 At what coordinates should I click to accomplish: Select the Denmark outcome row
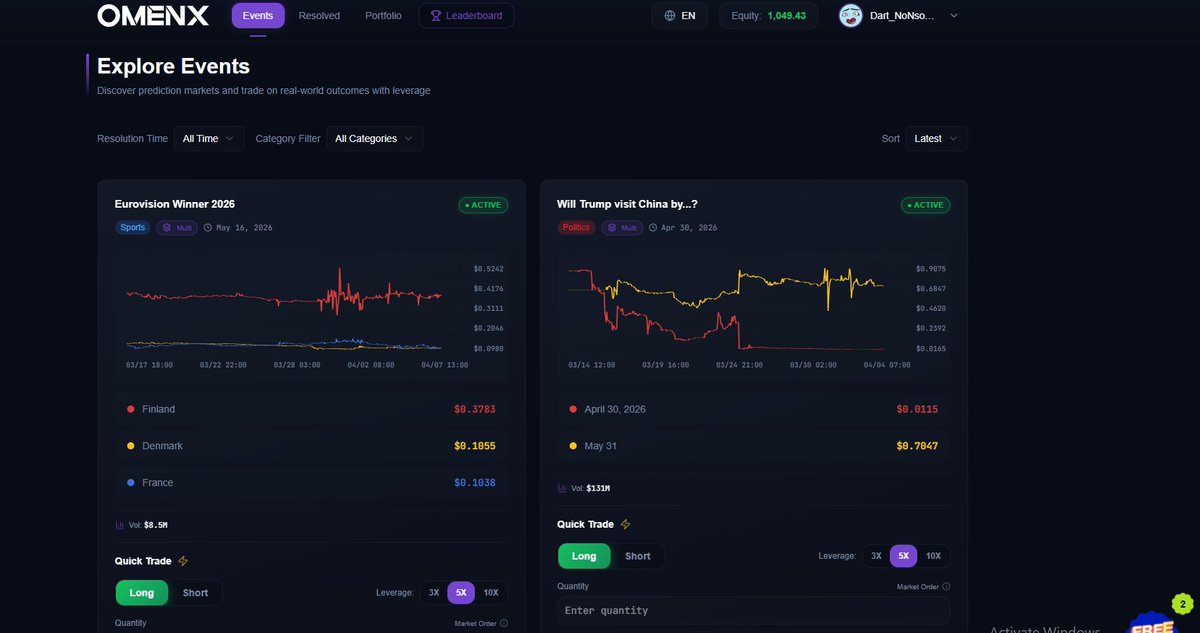coord(311,446)
